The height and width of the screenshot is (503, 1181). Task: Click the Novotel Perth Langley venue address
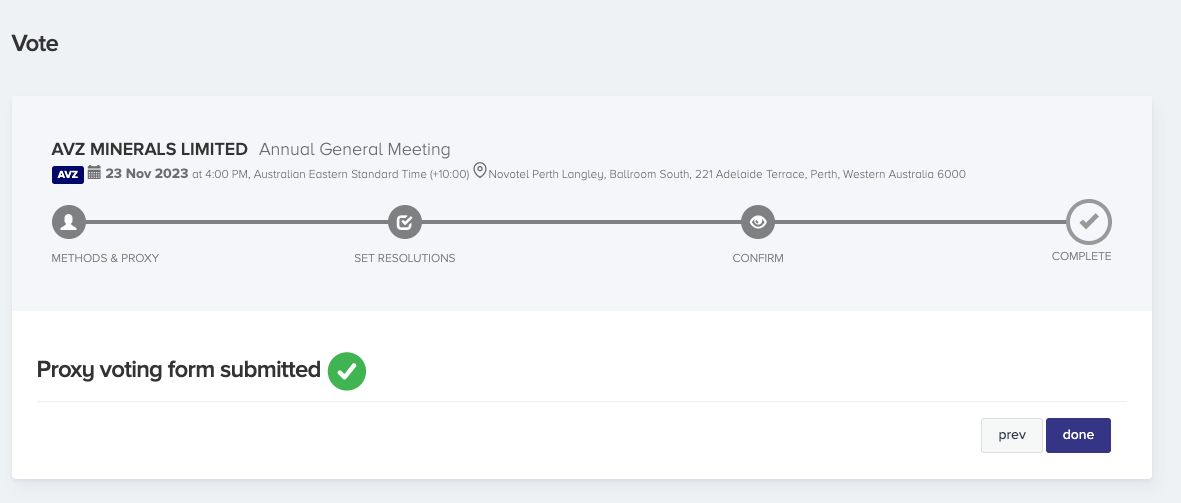(x=727, y=174)
